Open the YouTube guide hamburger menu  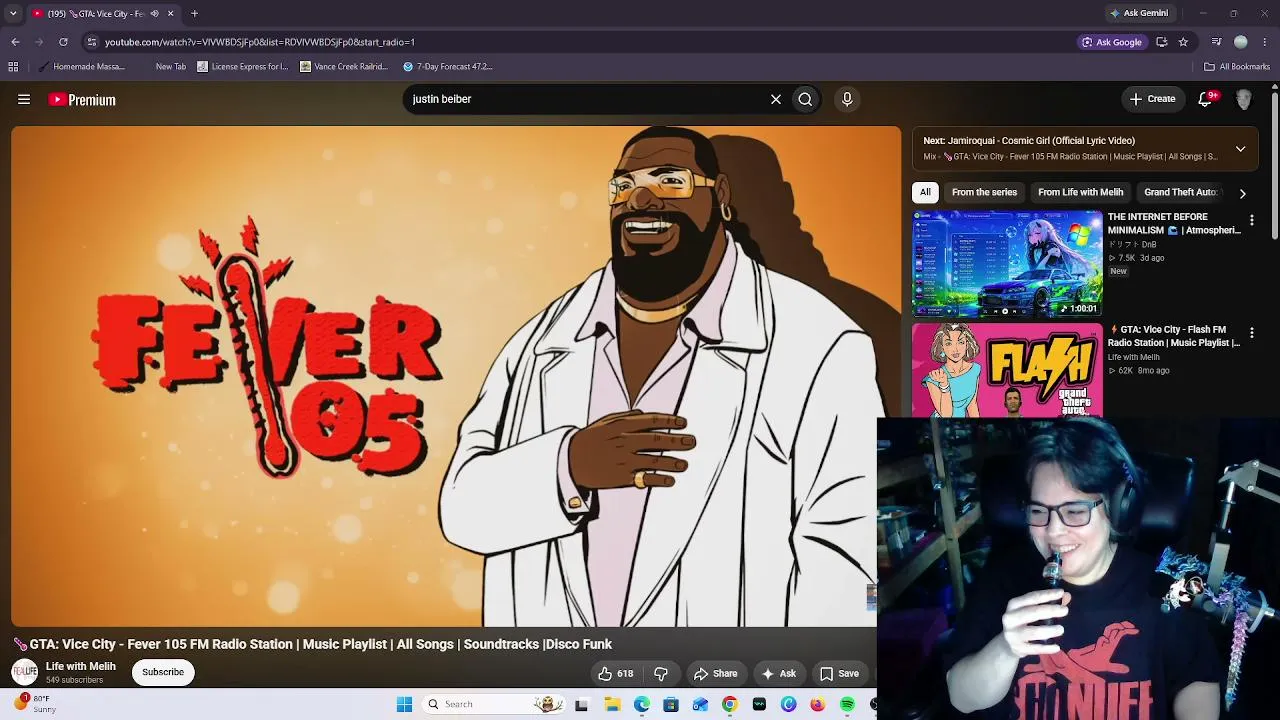tap(24, 99)
